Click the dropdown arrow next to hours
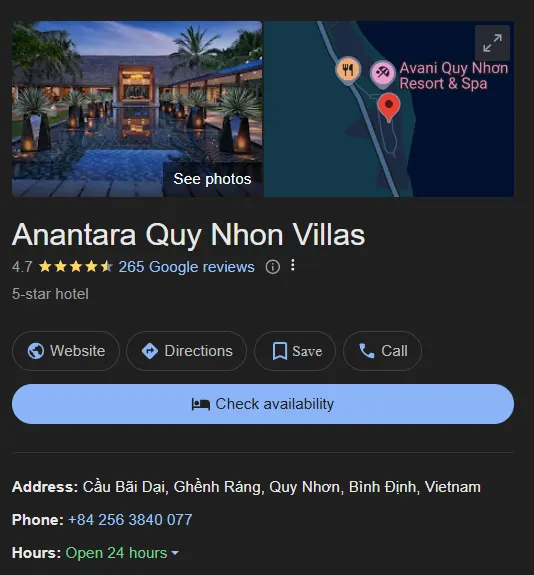This screenshot has height=575, width=534. [x=175, y=553]
